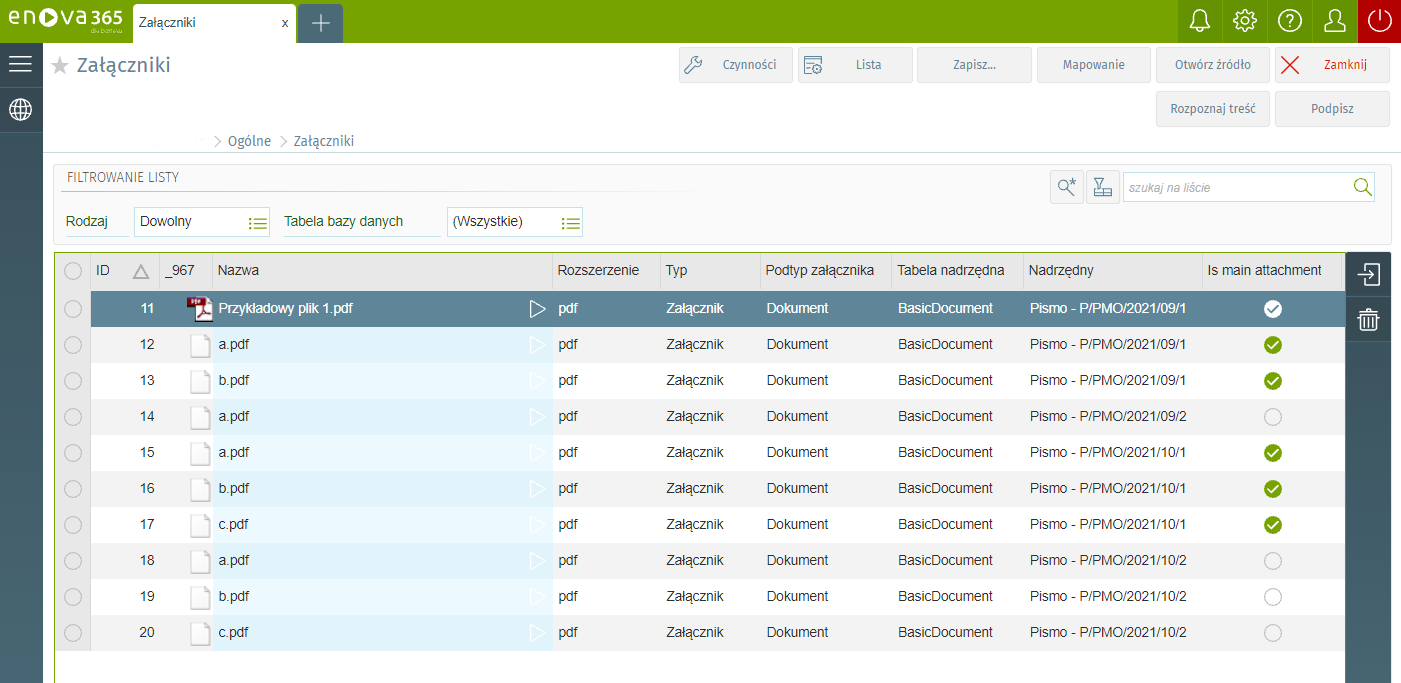Open the notifications bell icon

point(1198,21)
